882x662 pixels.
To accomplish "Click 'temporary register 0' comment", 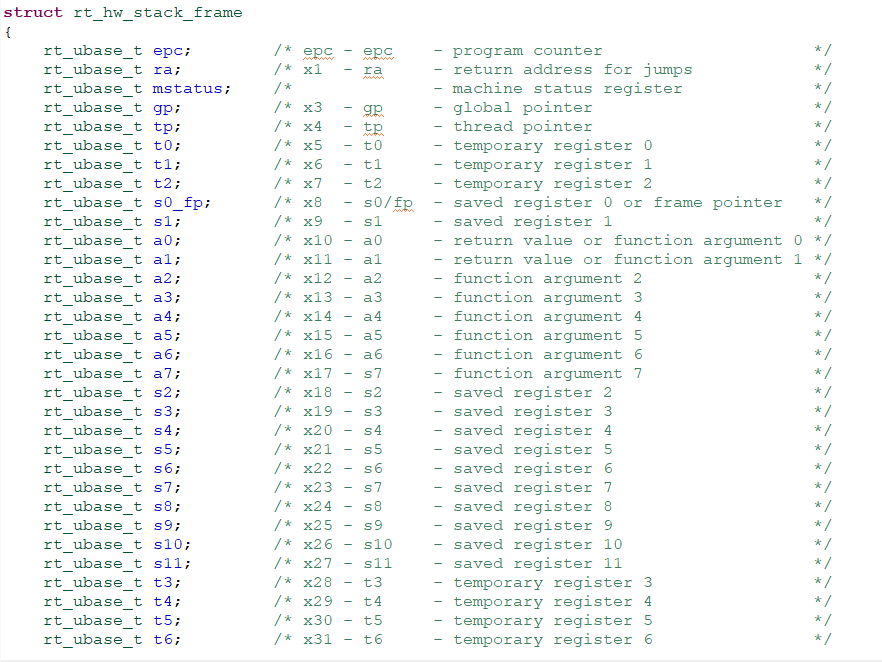I will 553,146.
